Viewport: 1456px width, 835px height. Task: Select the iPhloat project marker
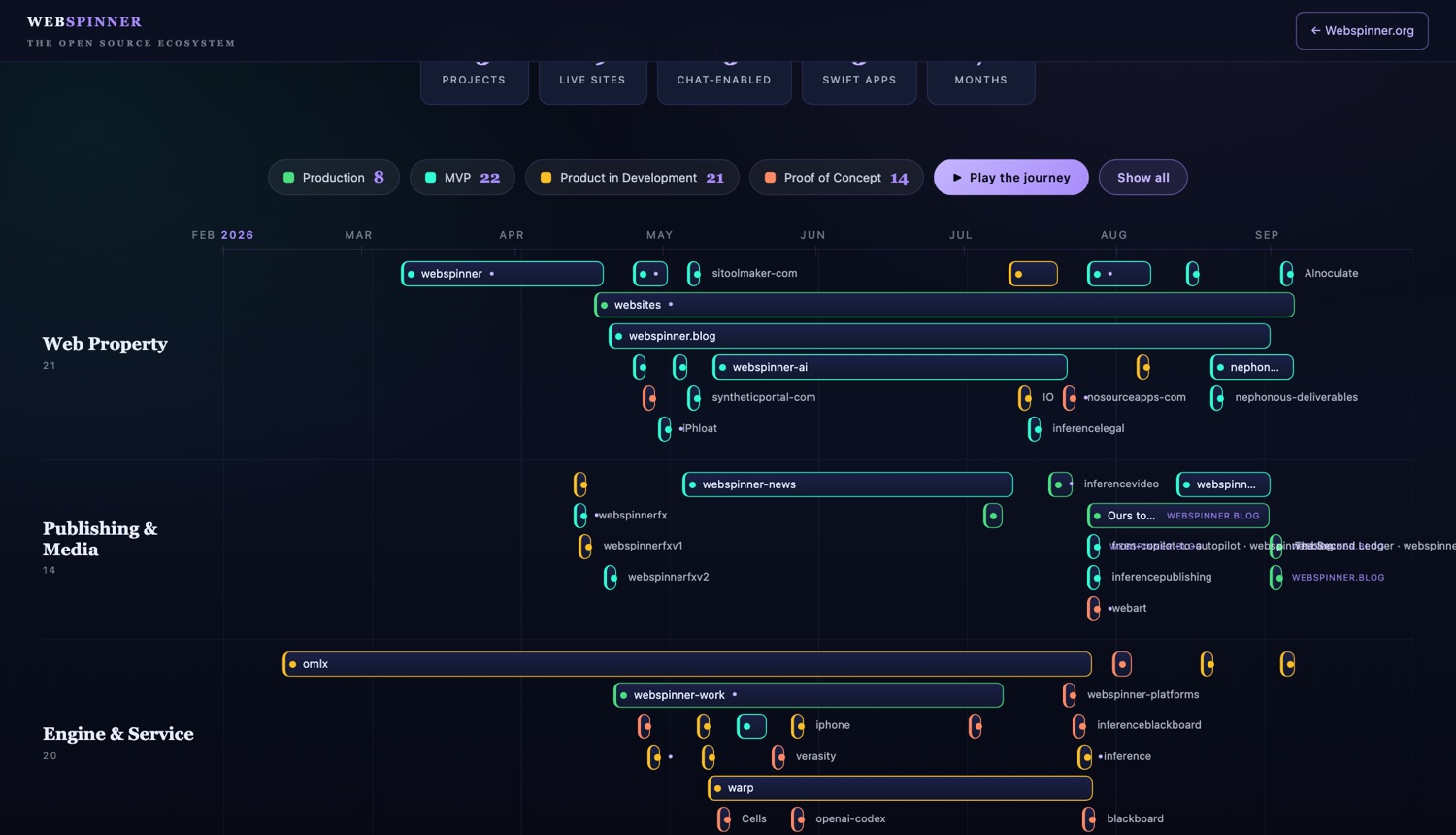pyautogui.click(x=665, y=429)
